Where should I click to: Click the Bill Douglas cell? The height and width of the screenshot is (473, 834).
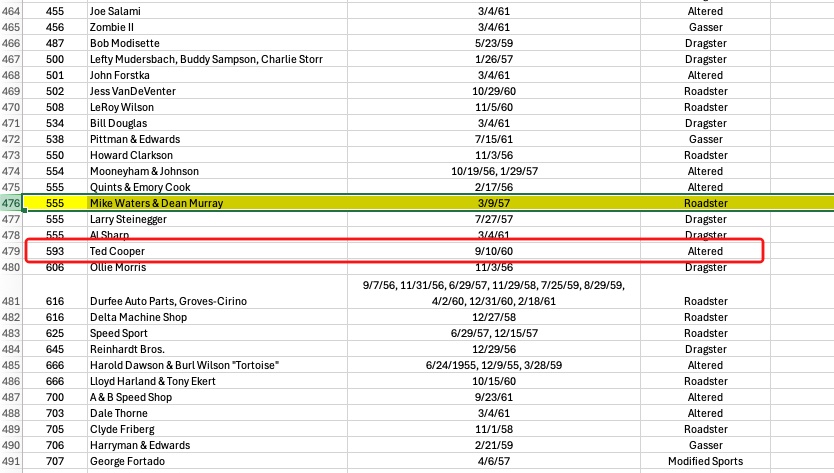(x=217, y=123)
